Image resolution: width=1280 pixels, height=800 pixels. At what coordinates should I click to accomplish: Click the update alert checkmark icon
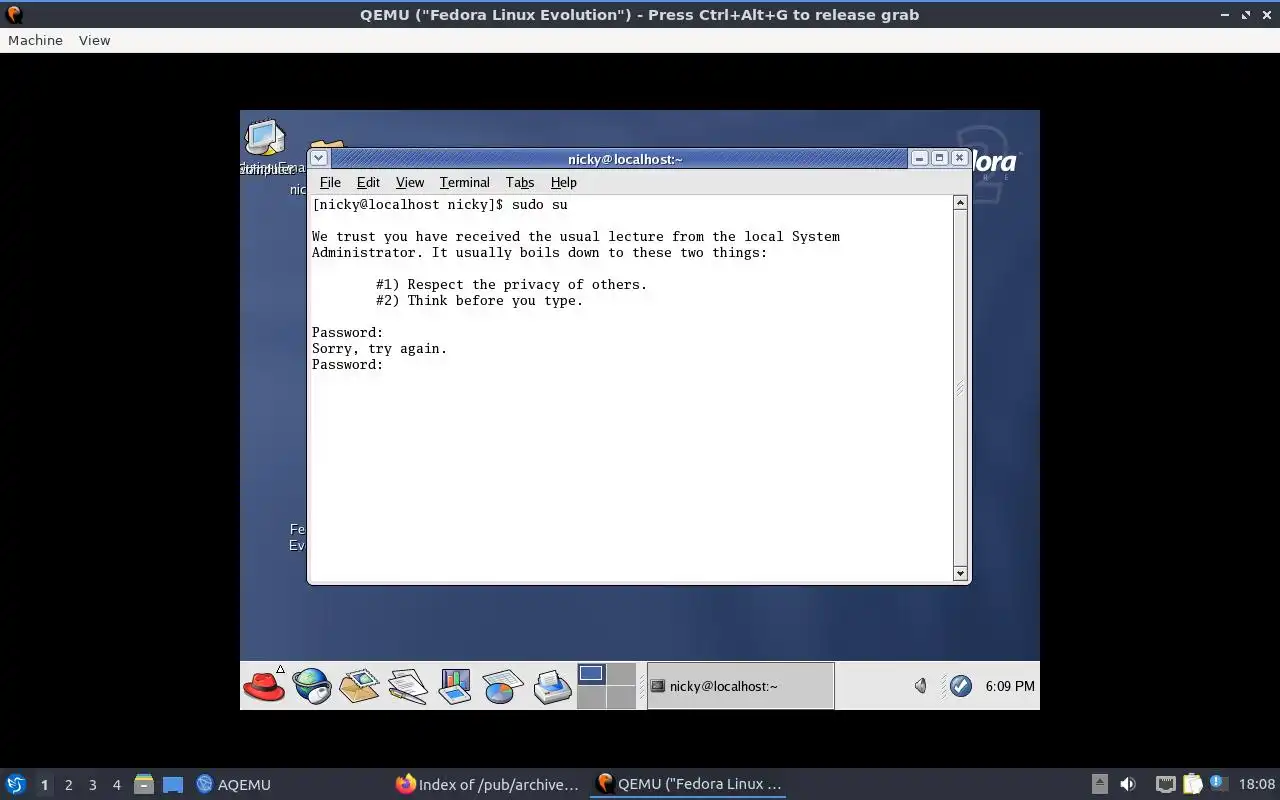pyautogui.click(x=960, y=686)
